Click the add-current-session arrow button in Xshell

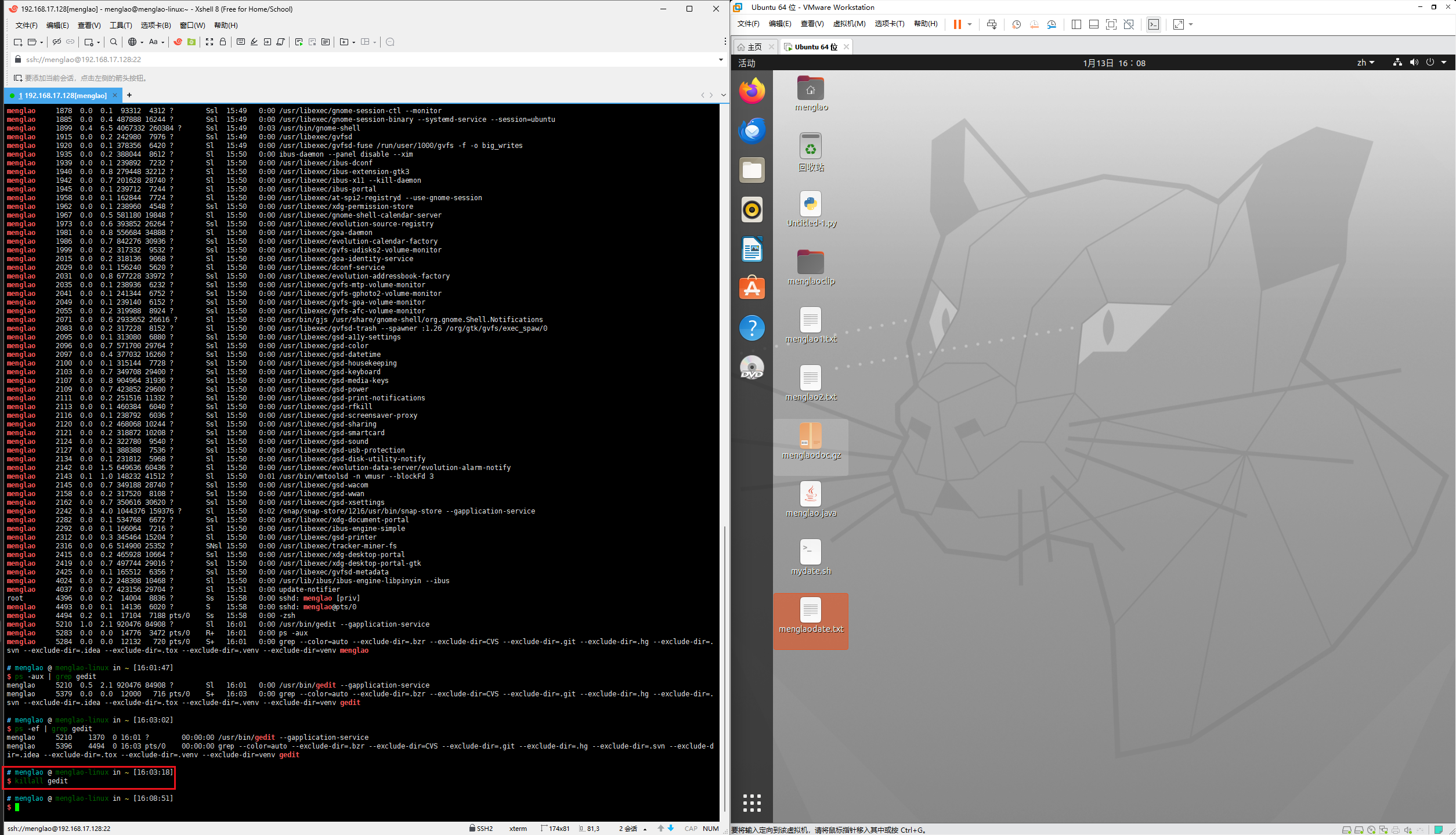point(18,78)
